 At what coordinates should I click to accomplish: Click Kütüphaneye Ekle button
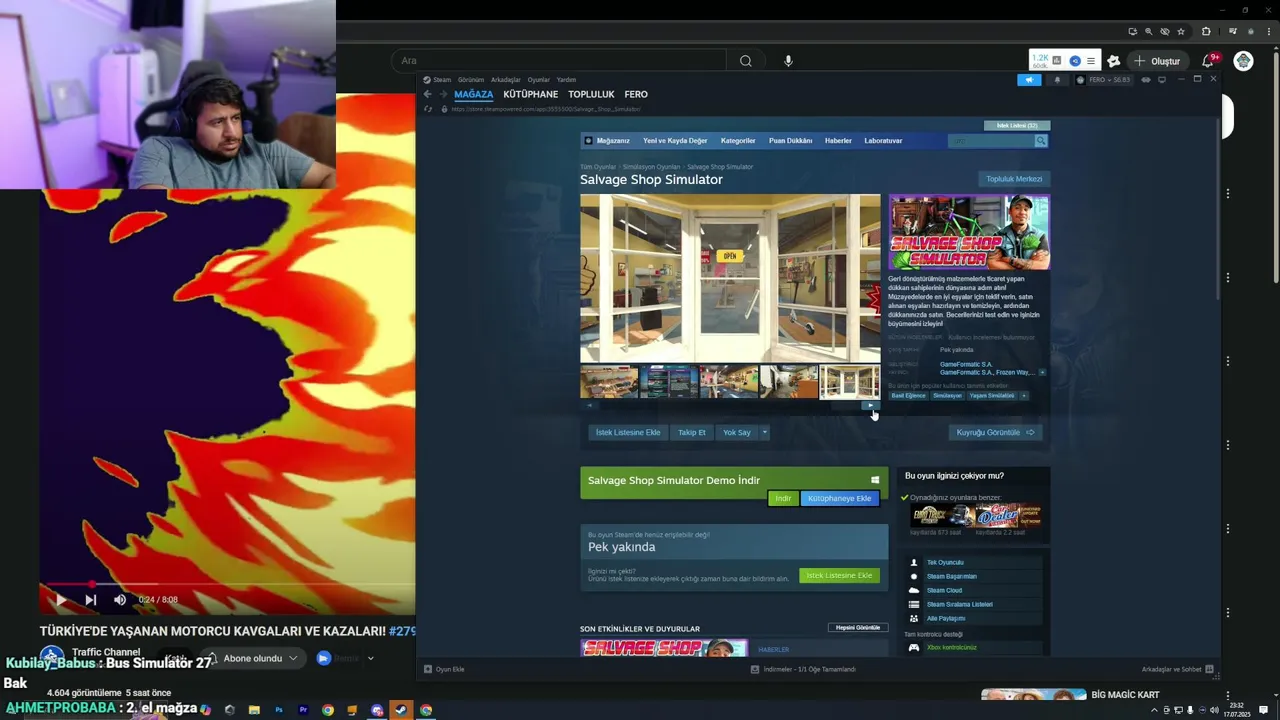coord(840,498)
